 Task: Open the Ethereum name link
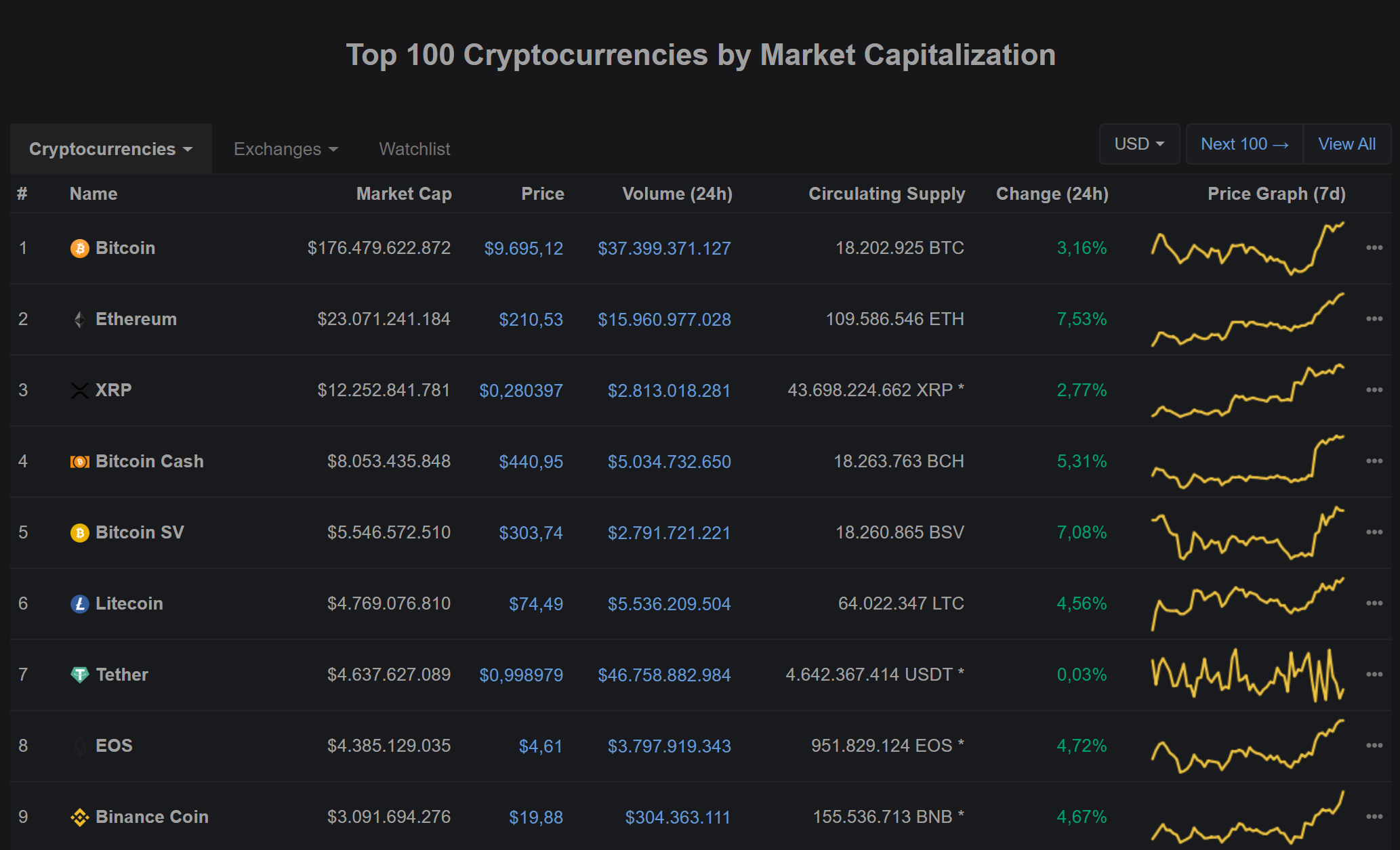[136, 319]
